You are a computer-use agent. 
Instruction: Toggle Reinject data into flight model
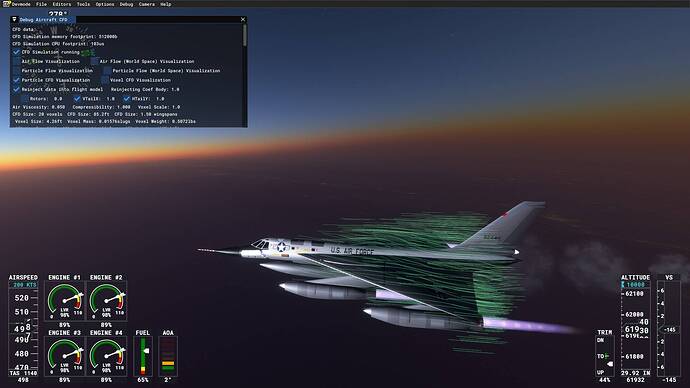(x=17, y=89)
